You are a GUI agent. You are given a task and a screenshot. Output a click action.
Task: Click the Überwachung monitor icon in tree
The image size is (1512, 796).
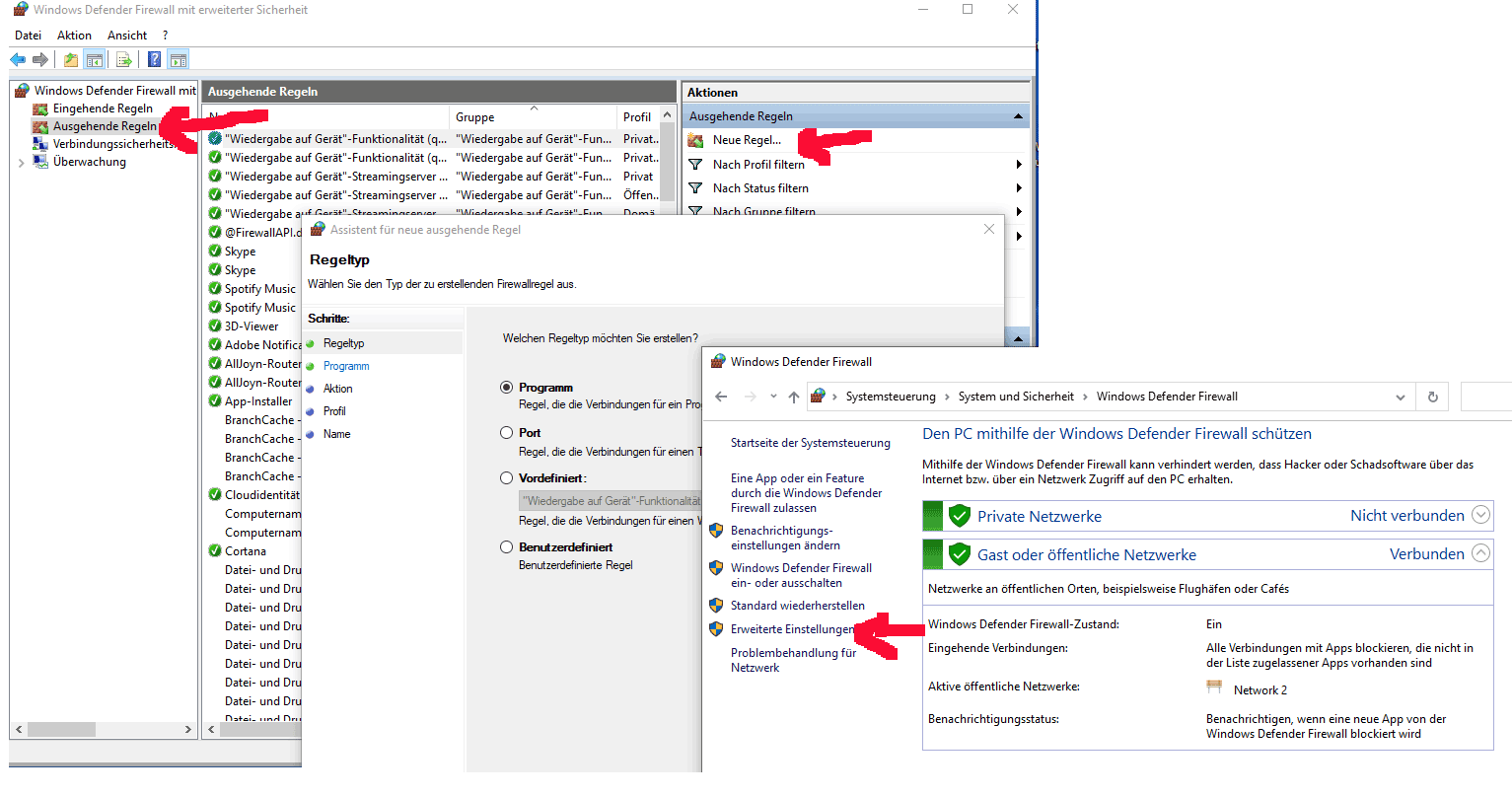40,162
